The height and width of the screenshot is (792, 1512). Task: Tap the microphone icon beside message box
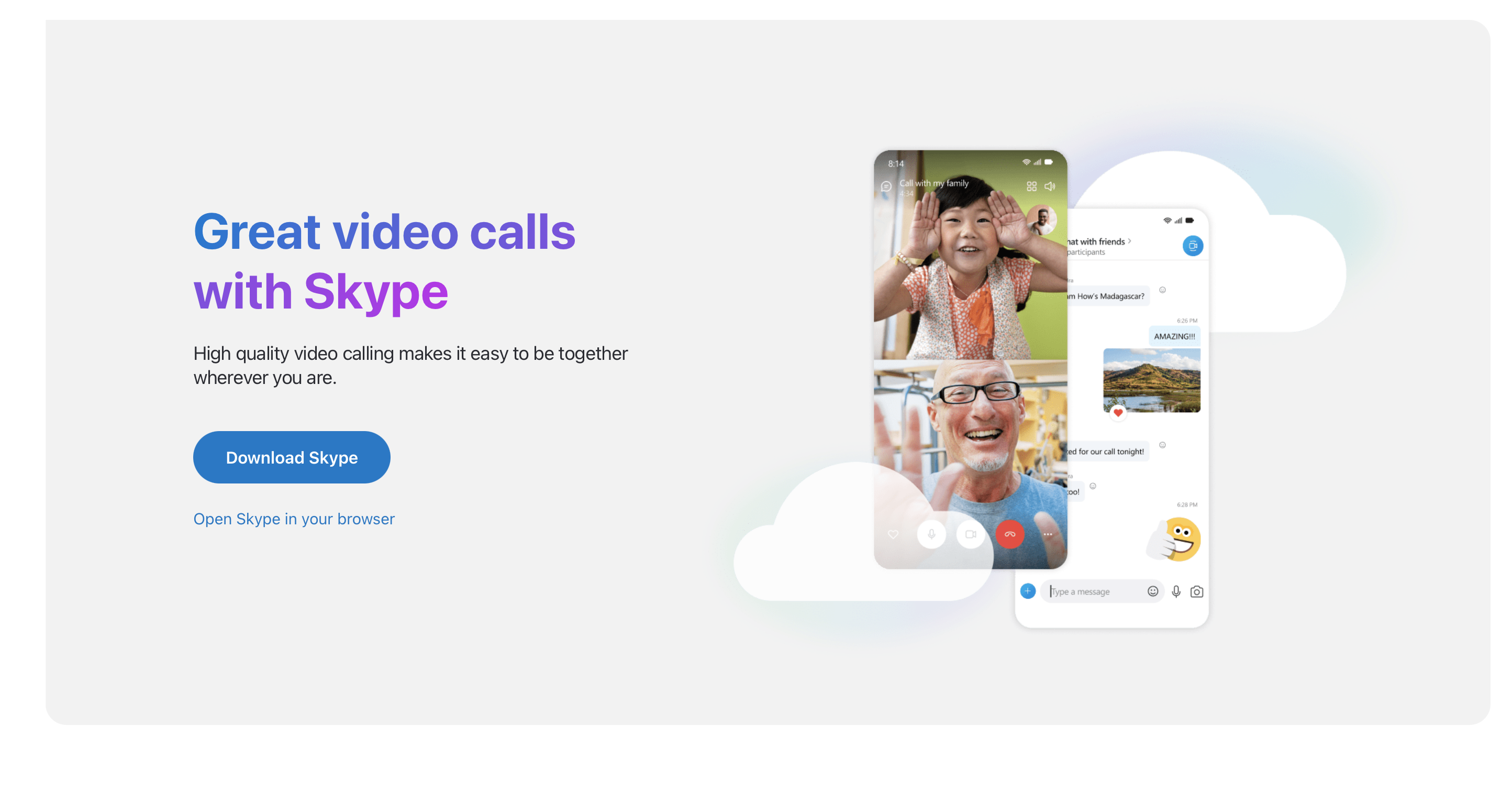click(x=1176, y=592)
